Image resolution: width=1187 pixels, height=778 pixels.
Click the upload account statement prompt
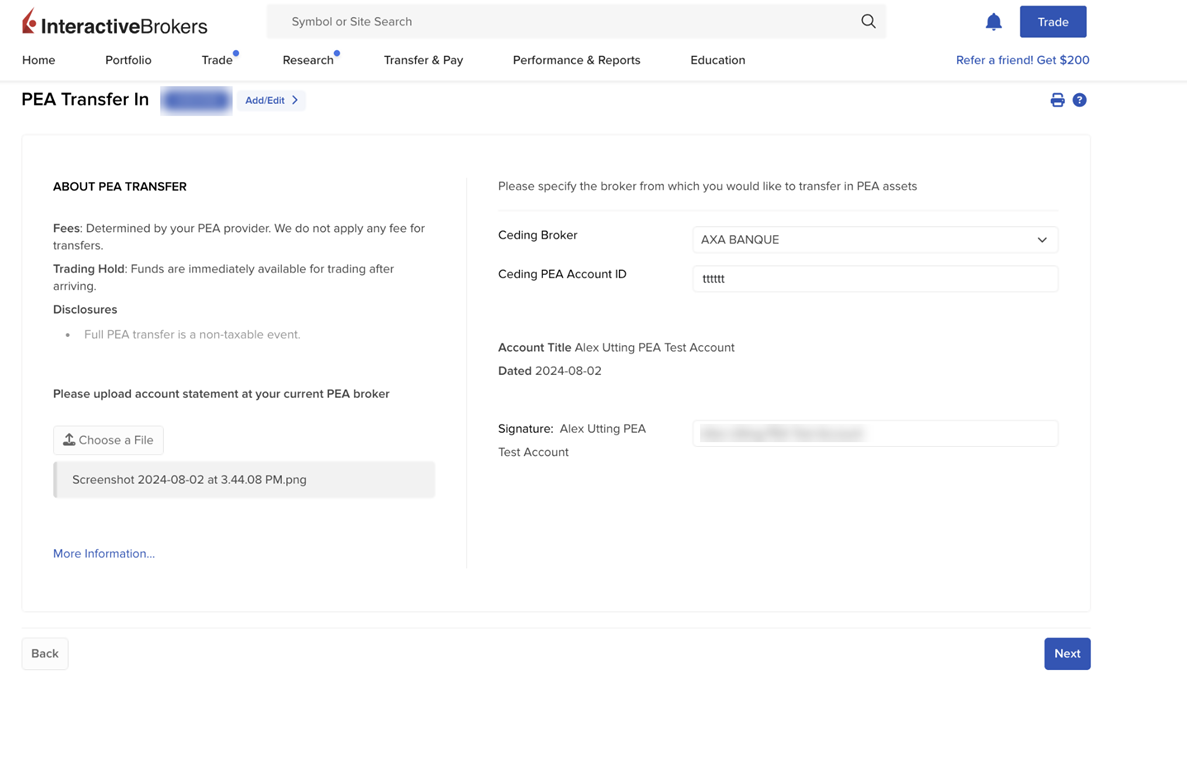[221, 394]
